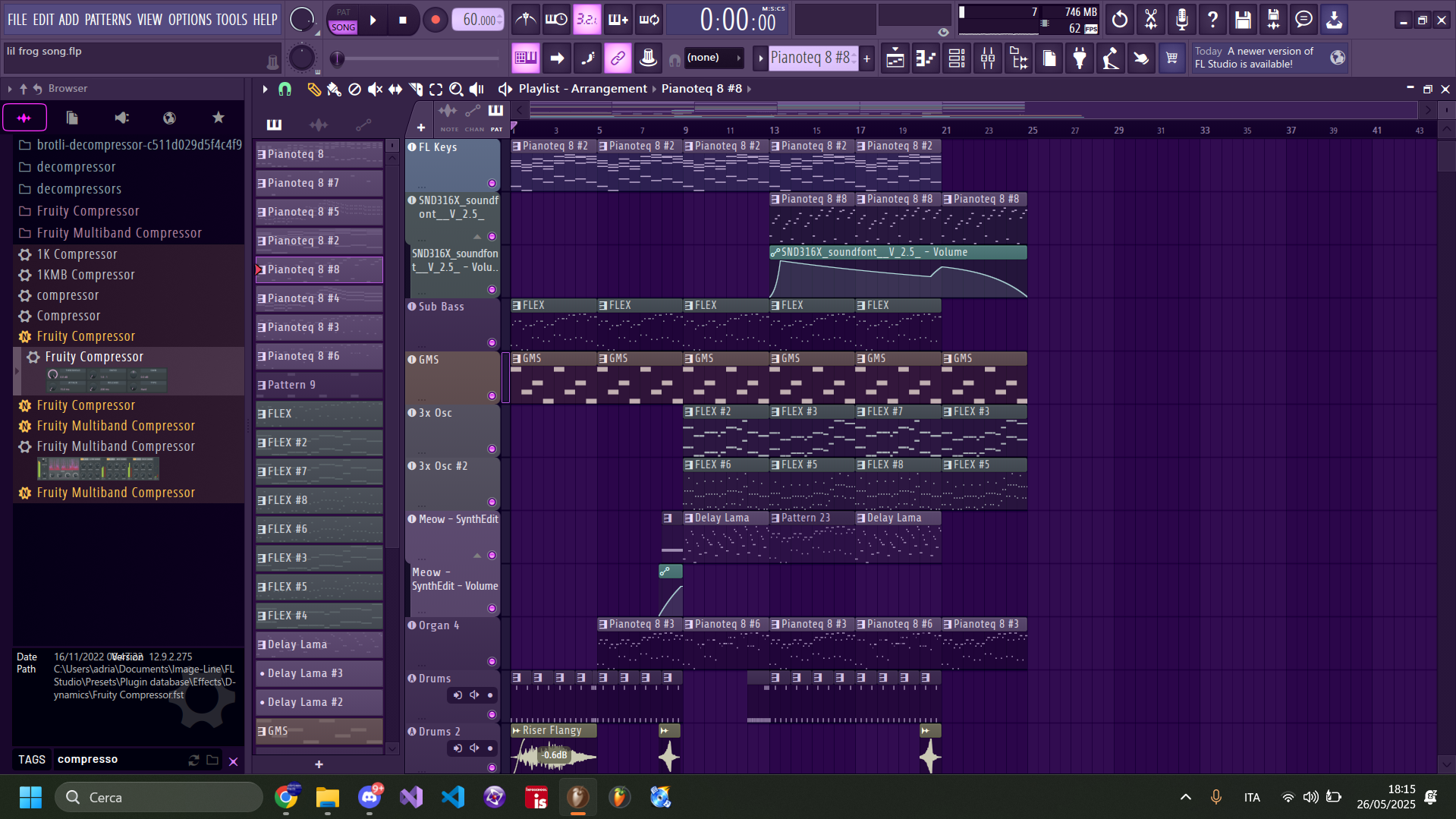
Task: Expand the decompressors folder
Action: pyautogui.click(x=79, y=189)
